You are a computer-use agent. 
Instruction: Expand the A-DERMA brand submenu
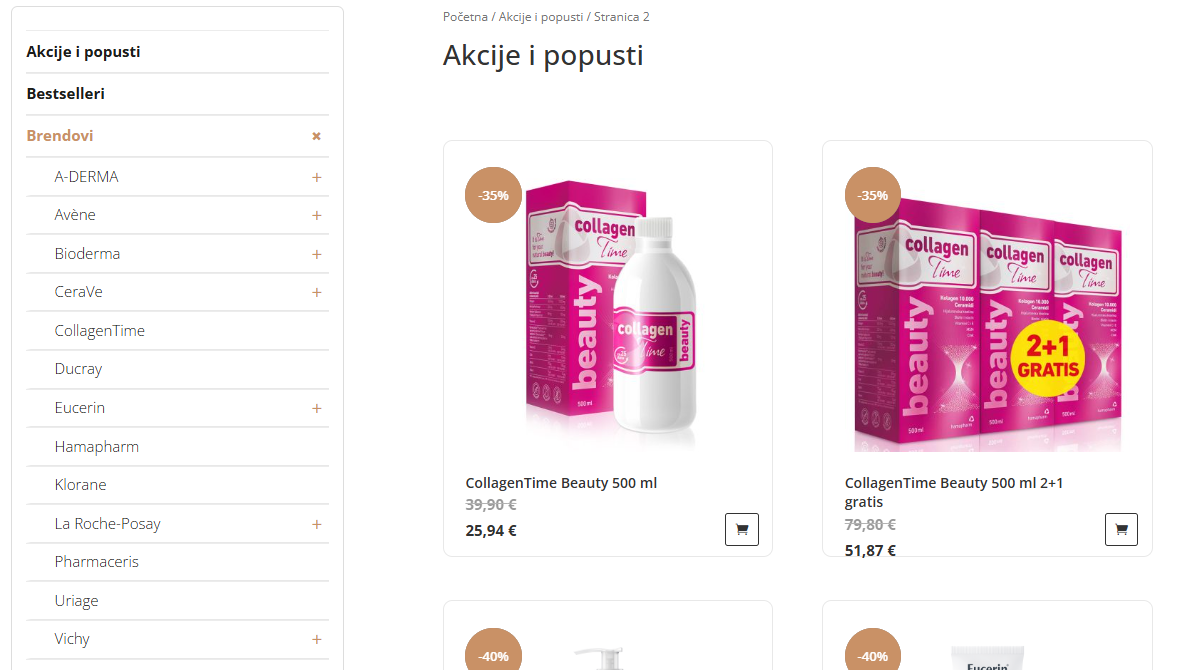317,177
